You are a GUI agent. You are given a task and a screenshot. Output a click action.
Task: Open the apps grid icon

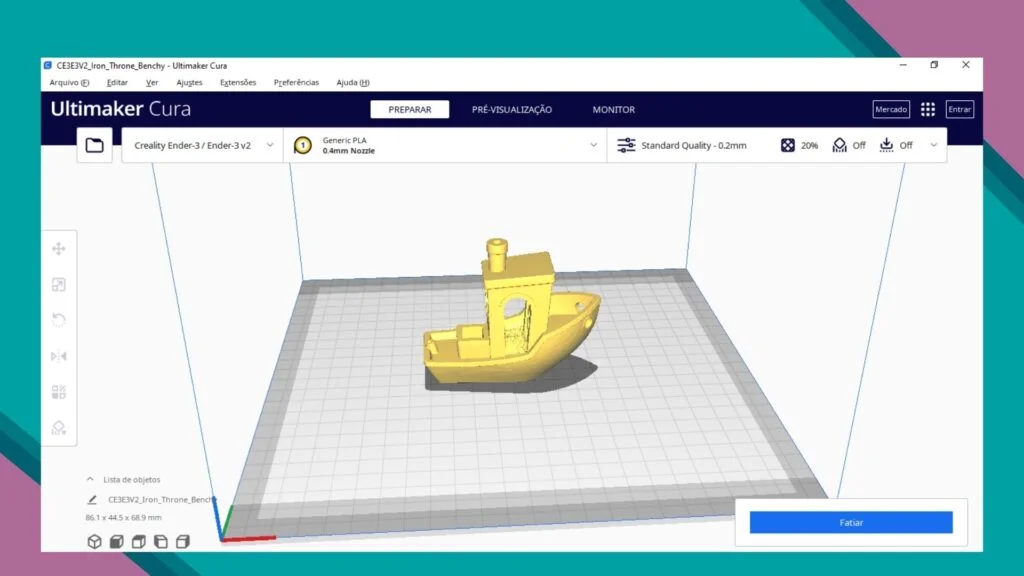coord(928,110)
